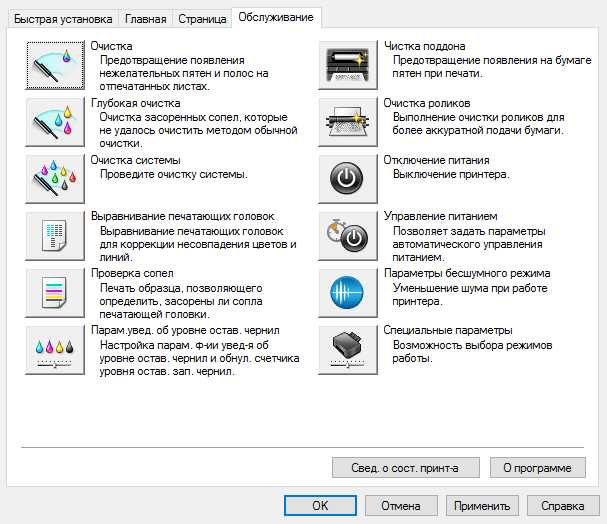607x524 pixels.
Task: Click the Проверка сопел heading text
Action: coord(132,273)
